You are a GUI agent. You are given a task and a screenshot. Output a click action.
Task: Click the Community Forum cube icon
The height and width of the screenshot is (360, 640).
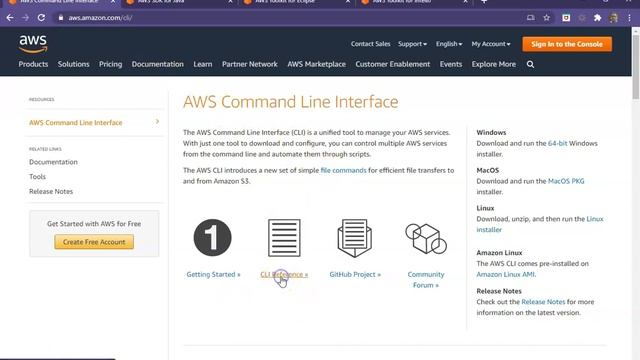click(x=426, y=238)
